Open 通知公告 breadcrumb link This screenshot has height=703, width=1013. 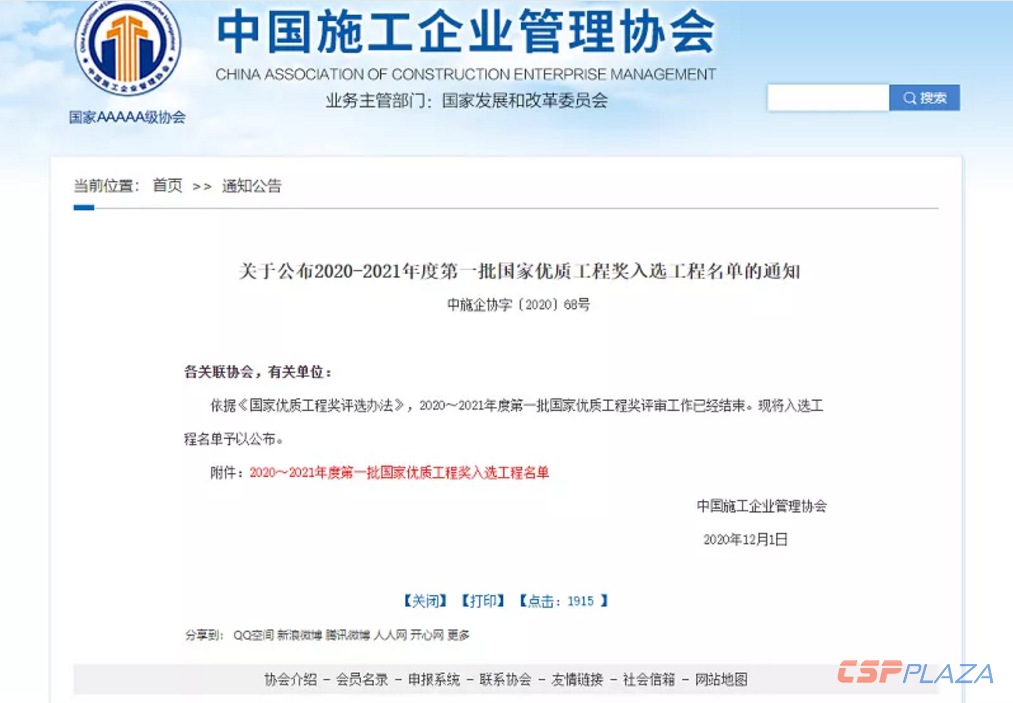coord(251,186)
